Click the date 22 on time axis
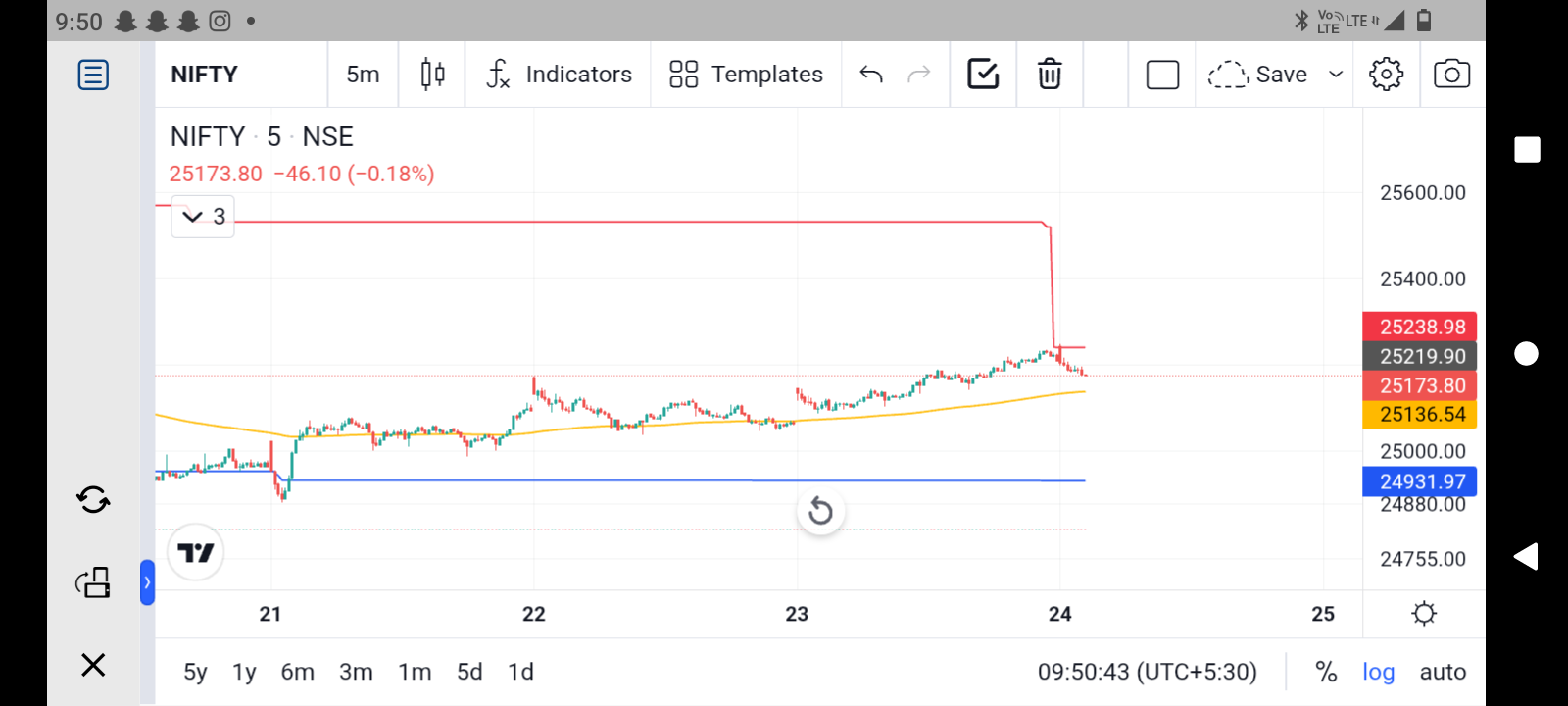 click(534, 614)
